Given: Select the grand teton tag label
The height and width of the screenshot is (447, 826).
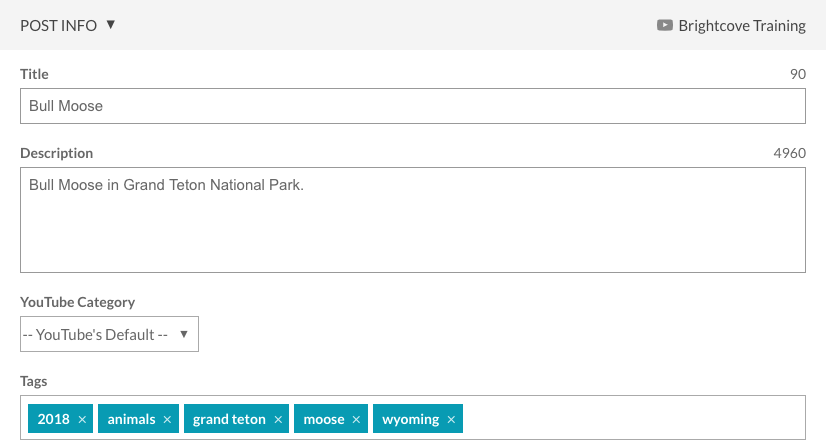Looking at the screenshot, I should tap(229, 420).
